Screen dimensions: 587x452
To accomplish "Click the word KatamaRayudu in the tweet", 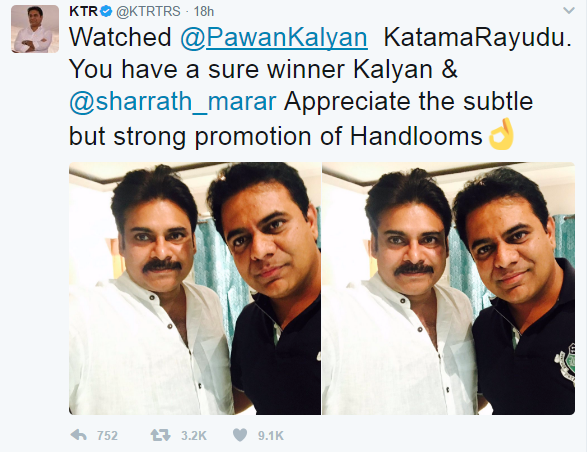I will (478, 38).
